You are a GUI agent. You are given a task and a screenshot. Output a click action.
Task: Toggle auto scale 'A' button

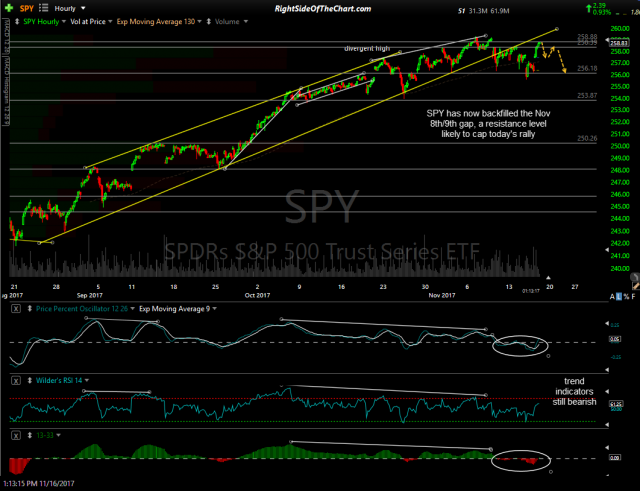pos(612,297)
